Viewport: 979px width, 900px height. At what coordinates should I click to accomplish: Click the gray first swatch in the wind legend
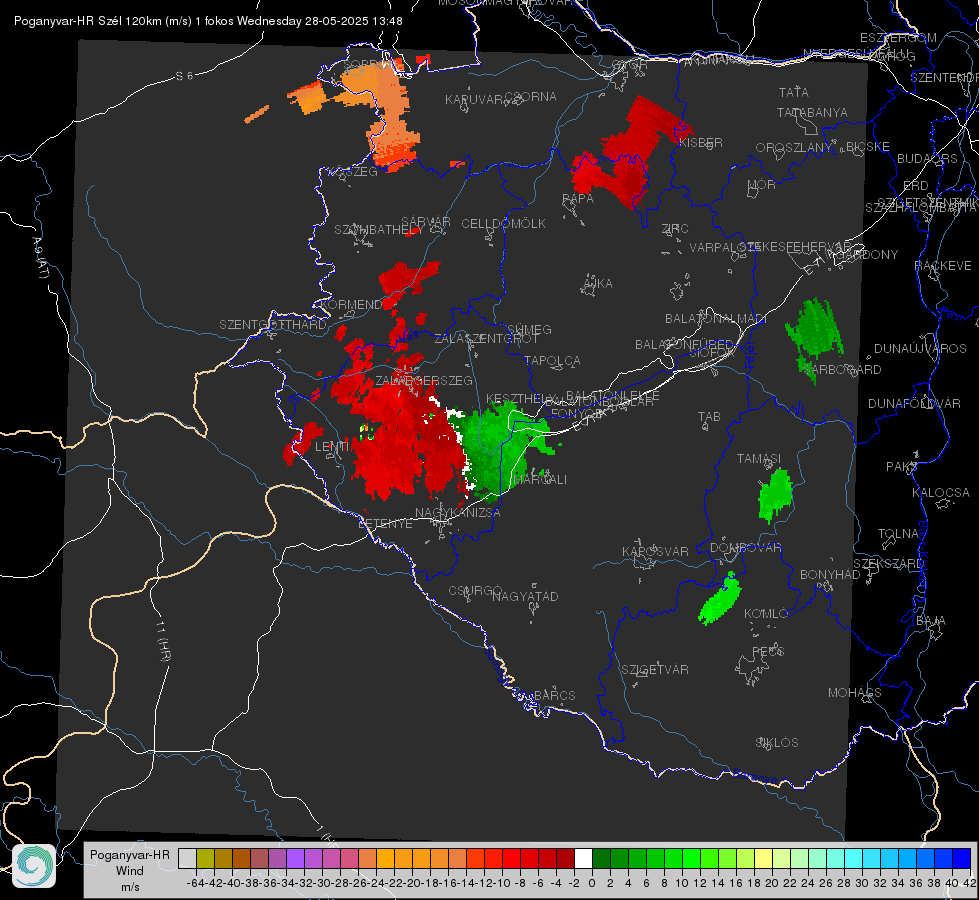pos(187,859)
